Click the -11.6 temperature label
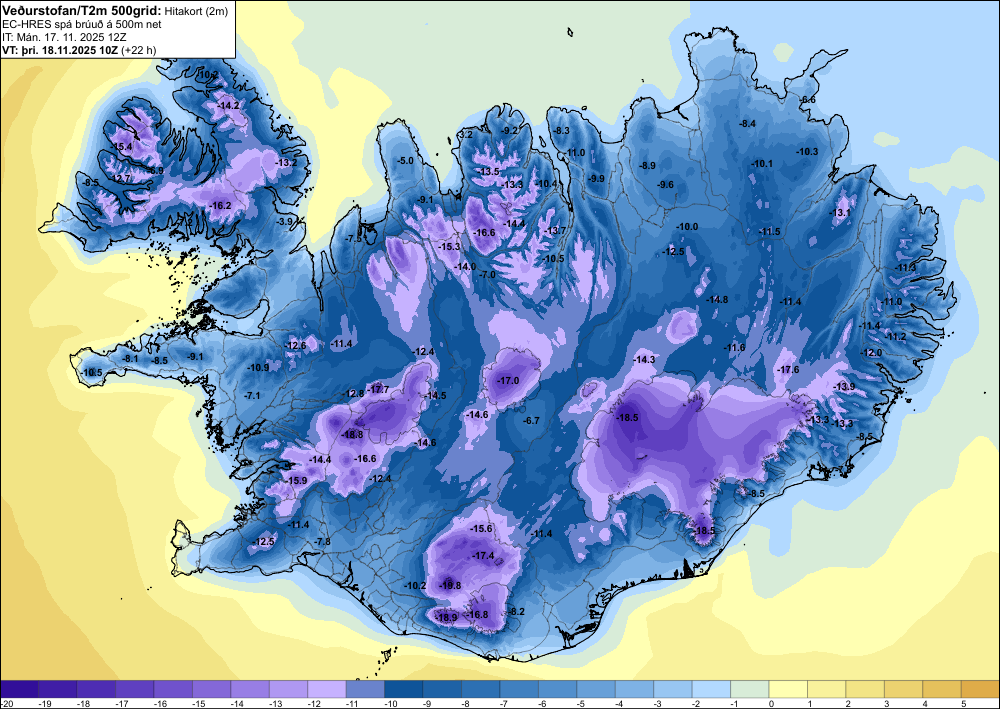Image resolution: width=1000 pixels, height=709 pixels. click(x=735, y=347)
